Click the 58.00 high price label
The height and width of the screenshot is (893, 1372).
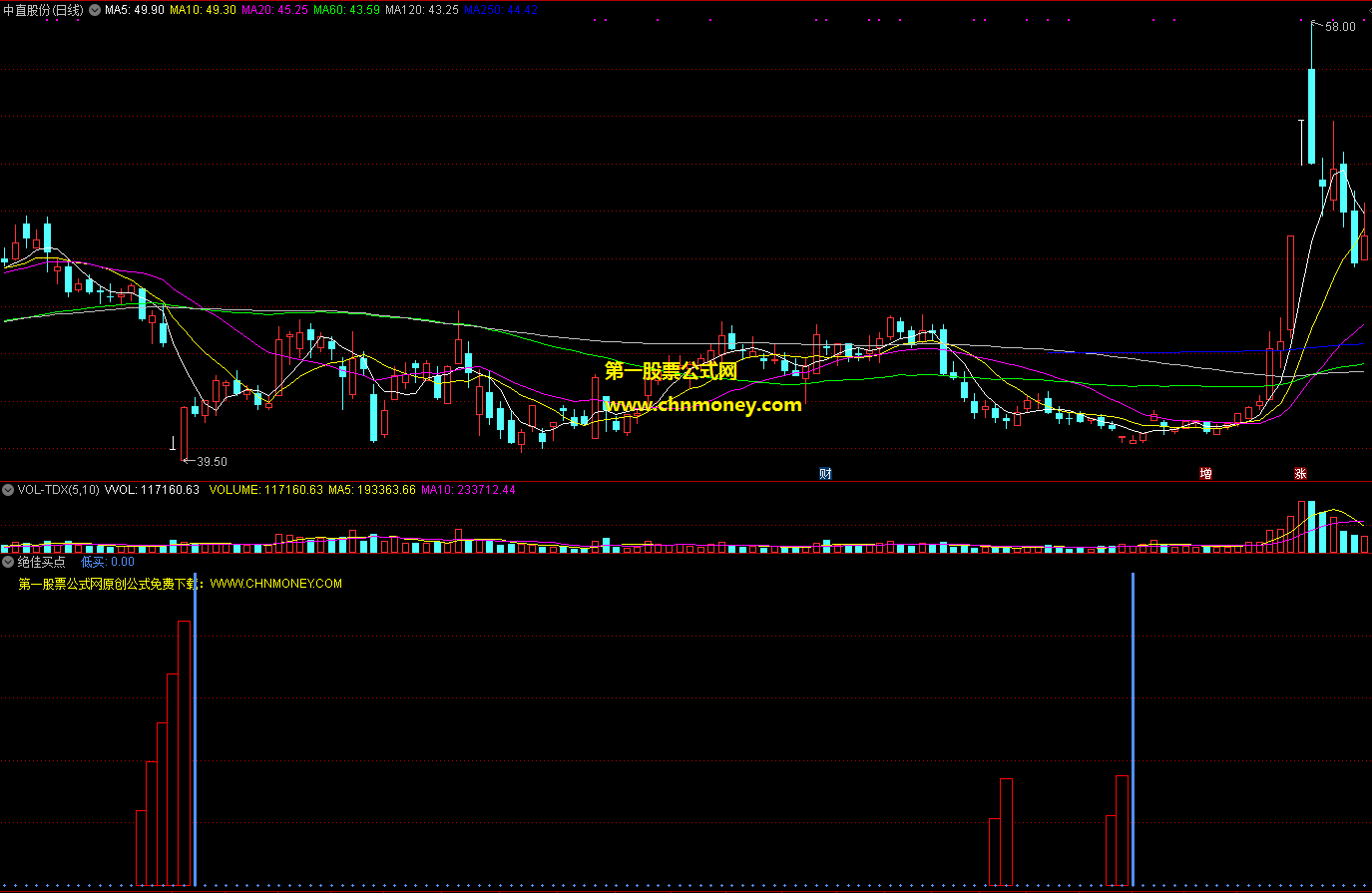tap(1340, 27)
